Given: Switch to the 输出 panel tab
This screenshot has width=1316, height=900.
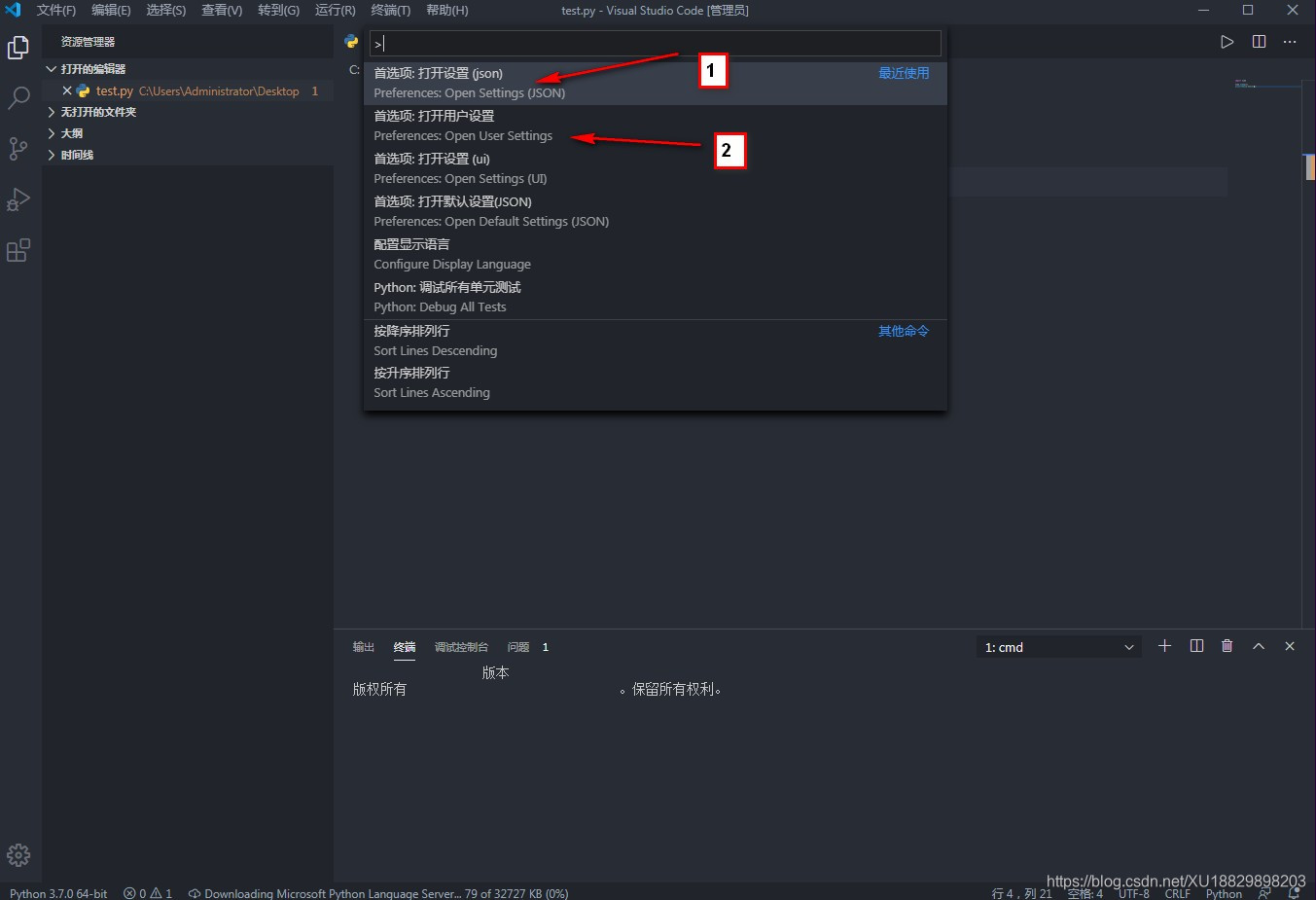Looking at the screenshot, I should point(364,647).
